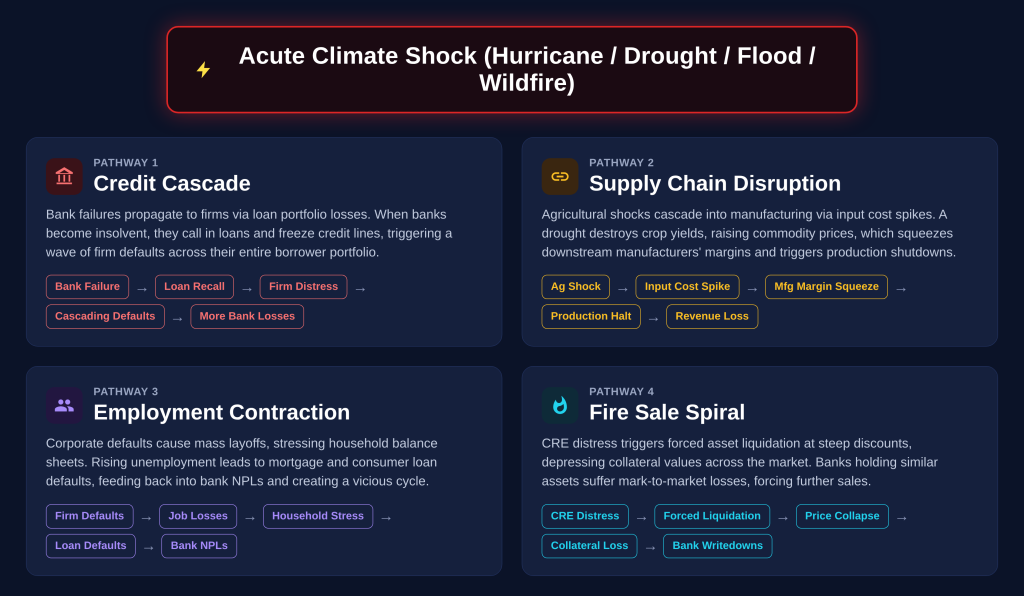The width and height of the screenshot is (1024, 596).
Task: Select the Loan Recall tag
Action: pos(194,287)
